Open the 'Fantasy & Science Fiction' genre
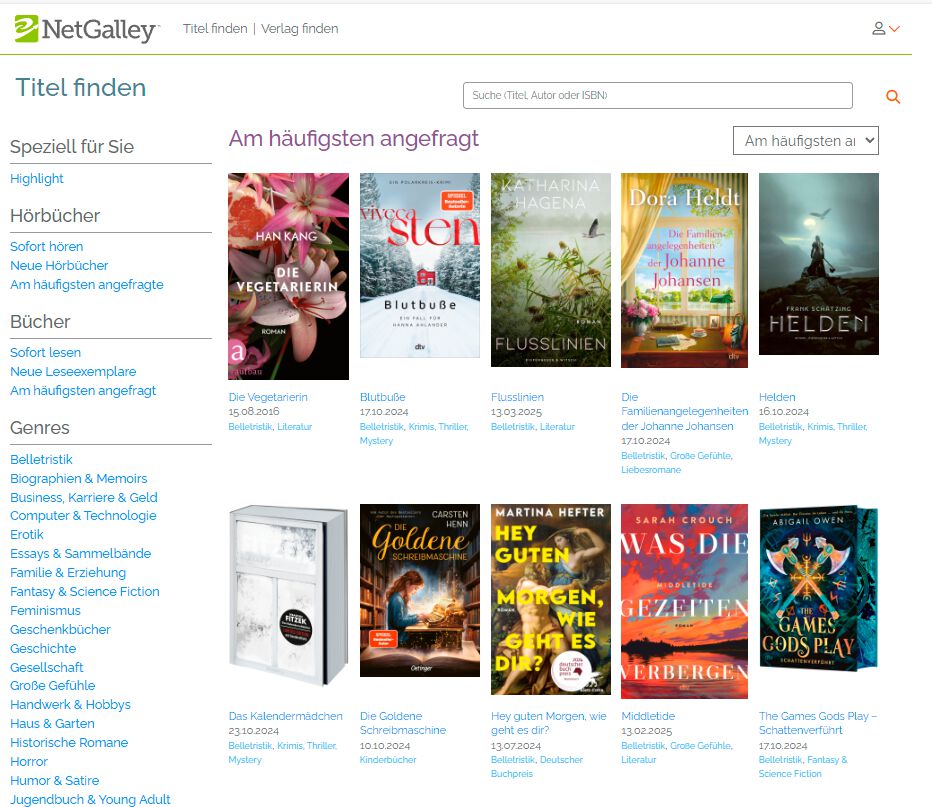The height and width of the screenshot is (807, 932). (85, 592)
